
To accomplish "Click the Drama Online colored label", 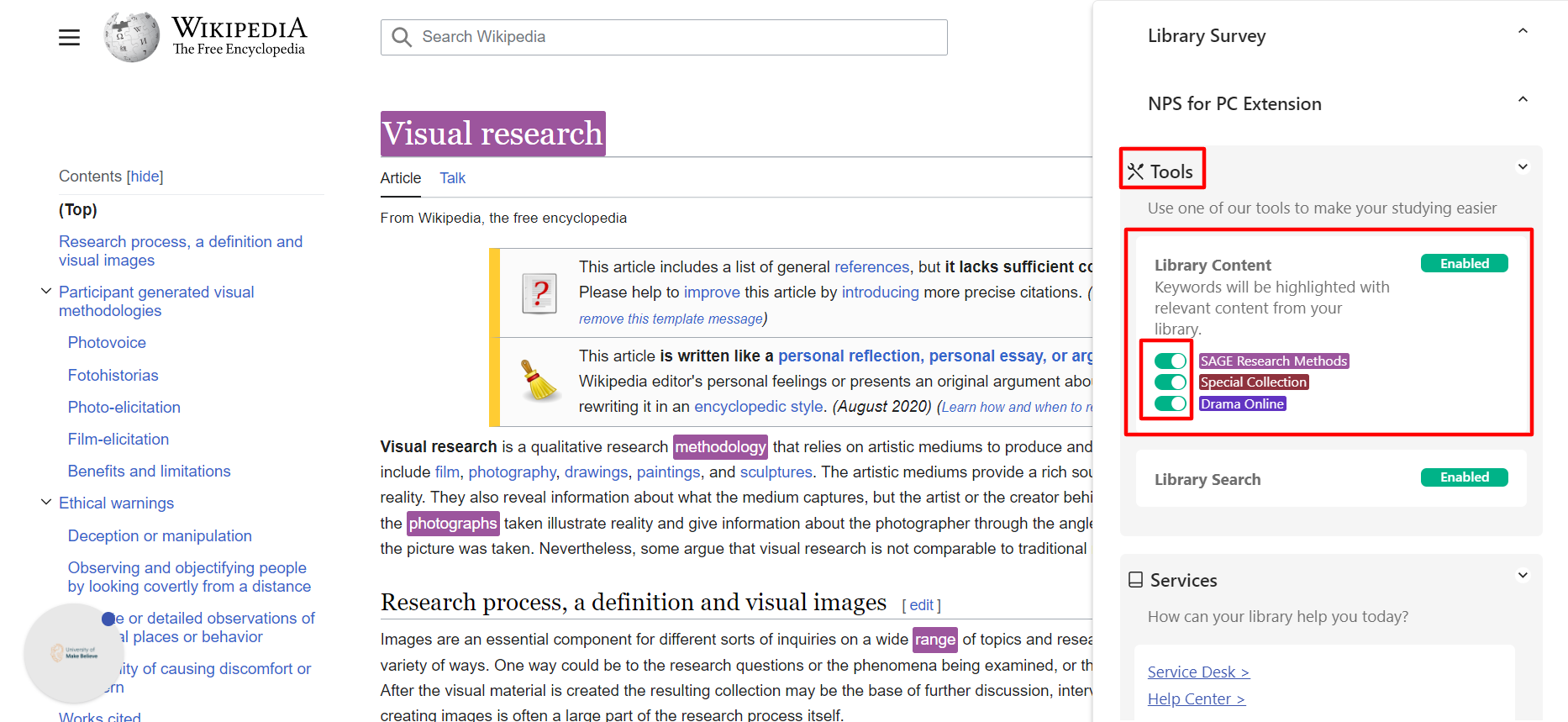I will pyautogui.click(x=1242, y=403).
